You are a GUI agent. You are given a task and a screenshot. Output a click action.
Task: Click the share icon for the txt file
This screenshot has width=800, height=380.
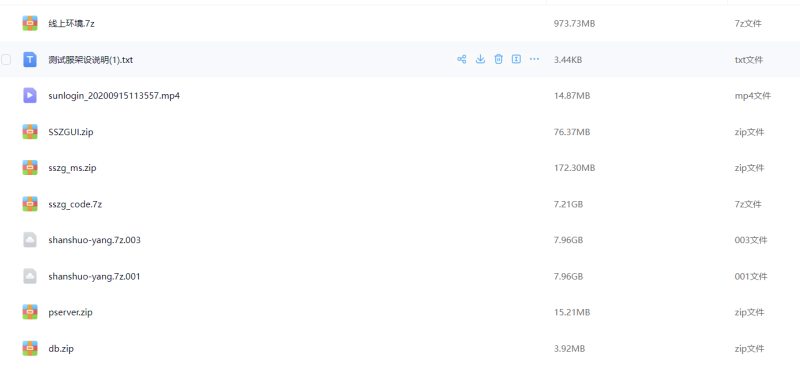(462, 59)
